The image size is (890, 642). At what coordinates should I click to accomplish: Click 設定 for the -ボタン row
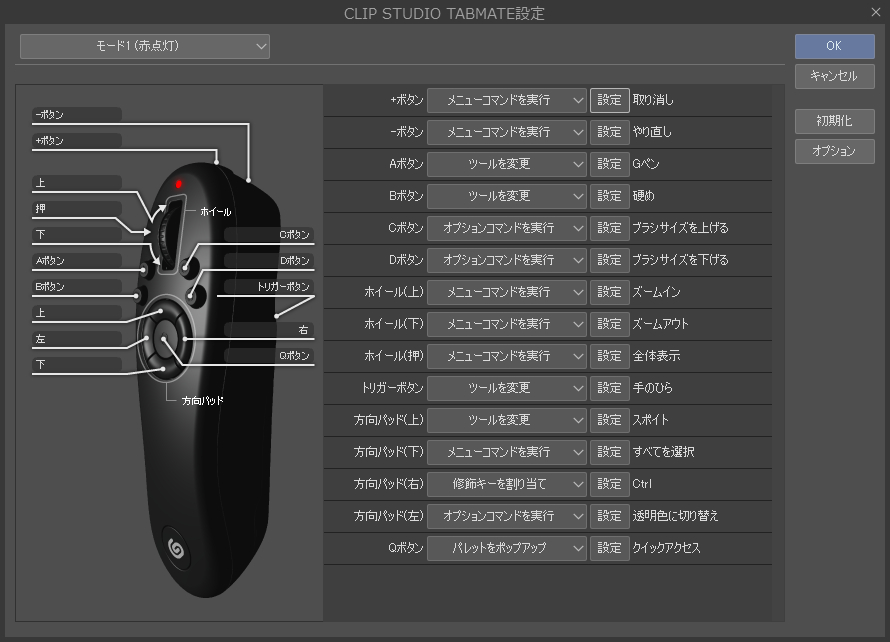tap(610, 132)
